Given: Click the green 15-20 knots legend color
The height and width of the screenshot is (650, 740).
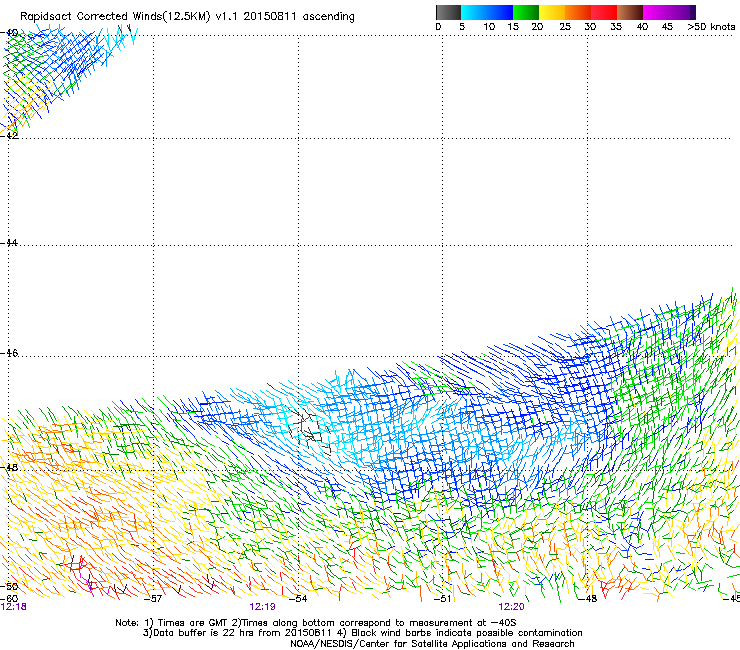Looking at the screenshot, I should click(x=525, y=12).
